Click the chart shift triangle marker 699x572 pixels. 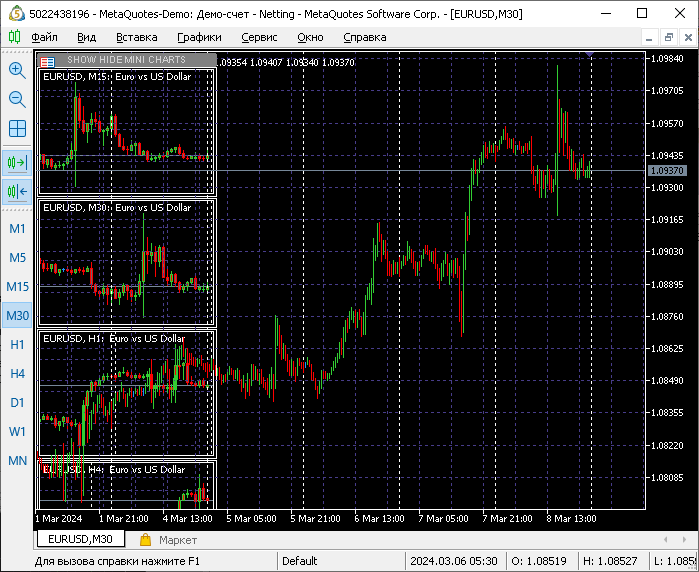pos(590,54)
